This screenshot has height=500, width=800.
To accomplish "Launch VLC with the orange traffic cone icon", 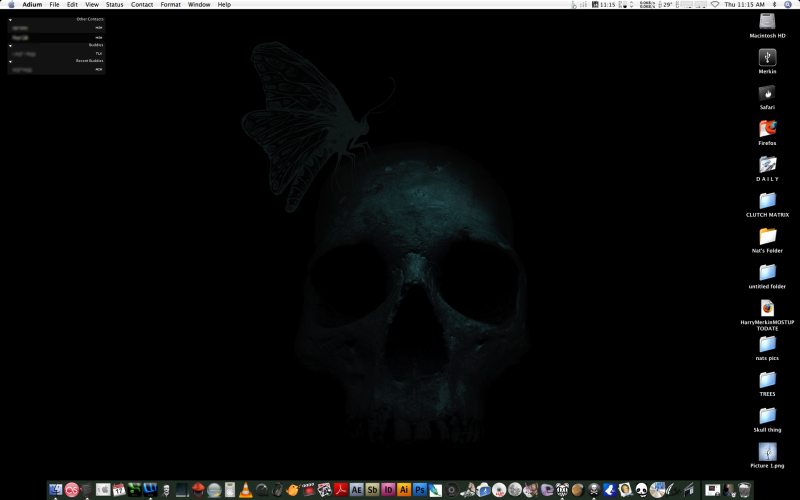I will (246, 490).
